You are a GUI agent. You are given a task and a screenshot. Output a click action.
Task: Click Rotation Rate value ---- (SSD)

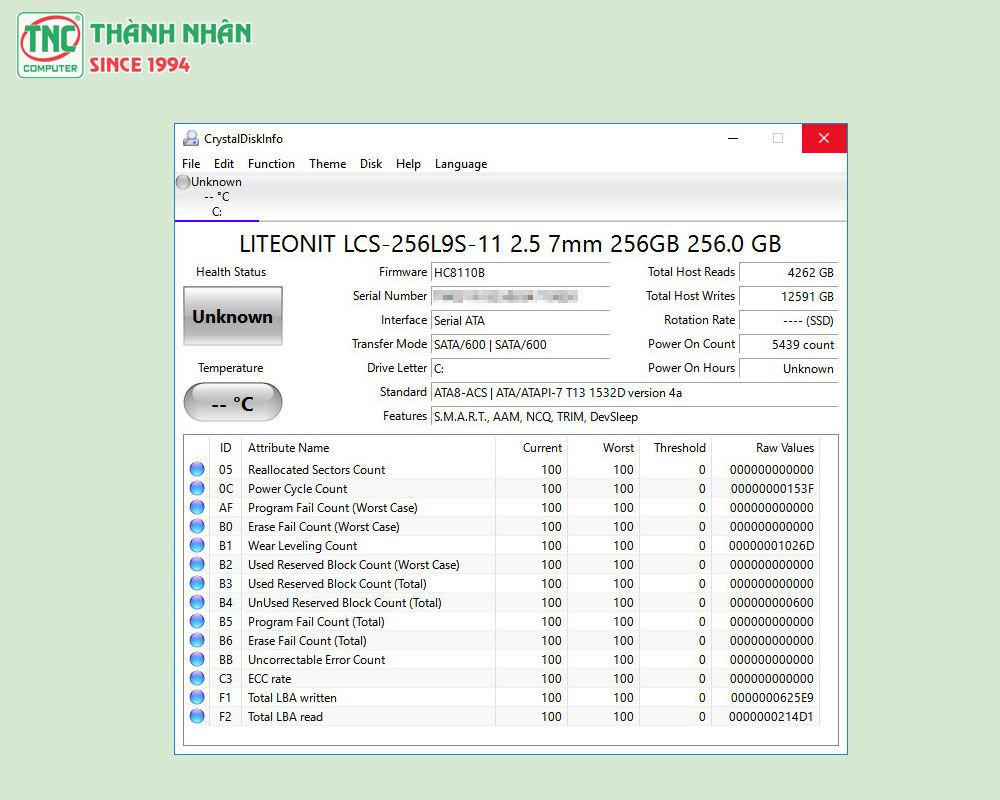pos(788,321)
